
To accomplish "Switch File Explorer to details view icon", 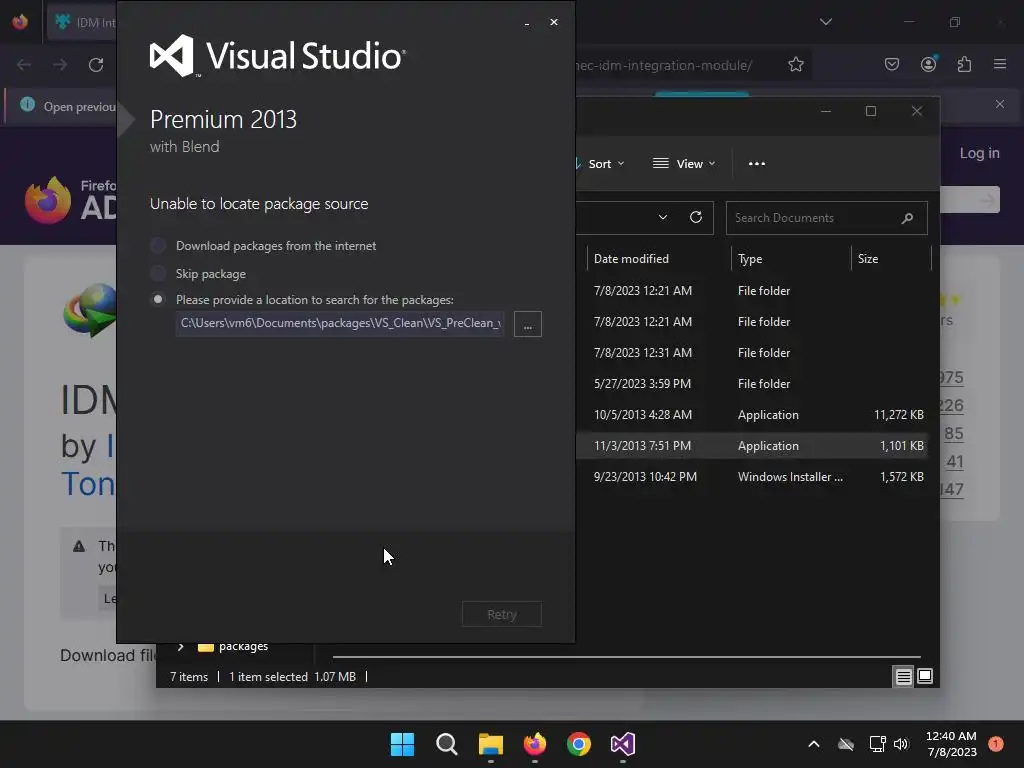I will point(903,677).
